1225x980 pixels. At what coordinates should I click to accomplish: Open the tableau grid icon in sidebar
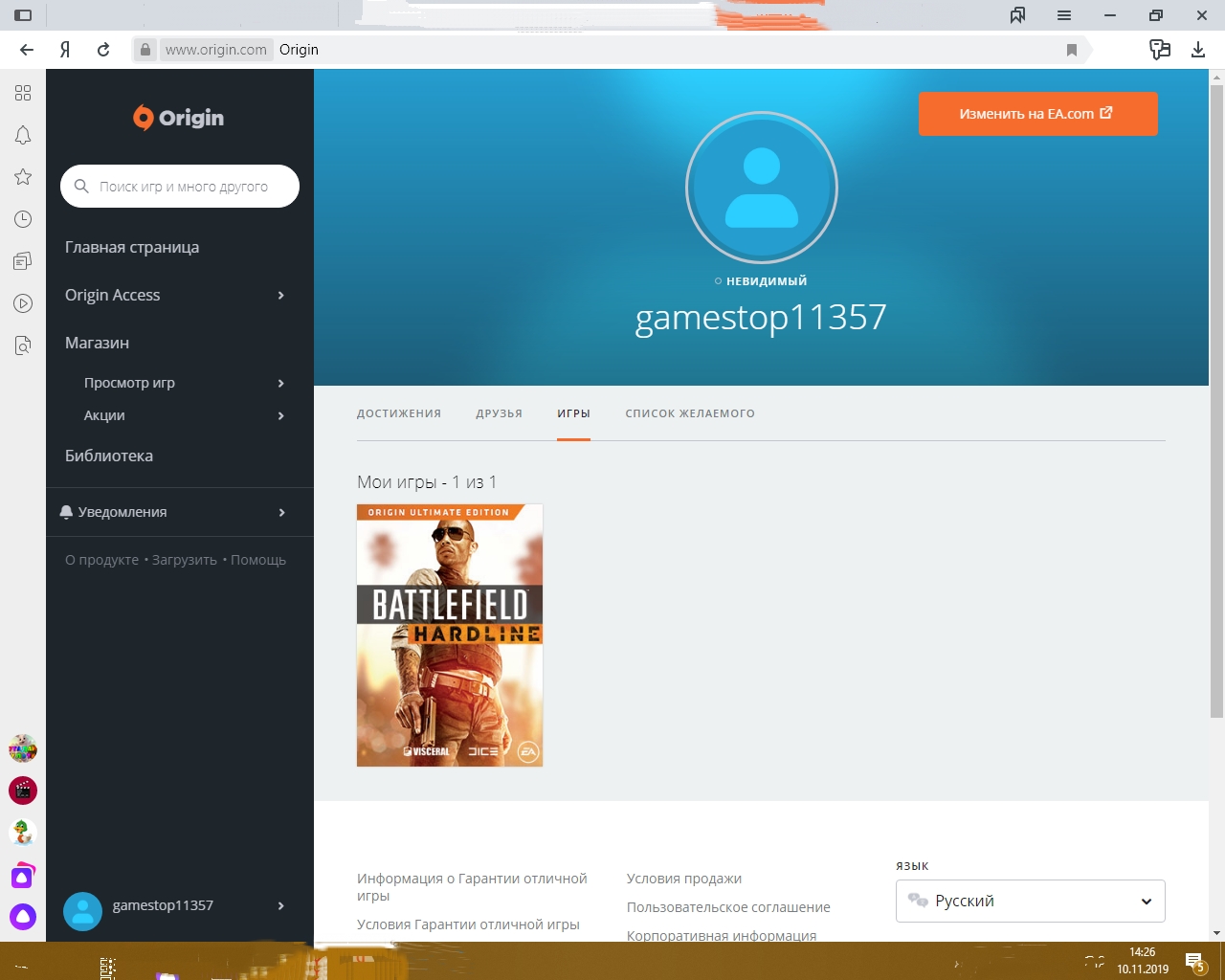pyautogui.click(x=23, y=93)
